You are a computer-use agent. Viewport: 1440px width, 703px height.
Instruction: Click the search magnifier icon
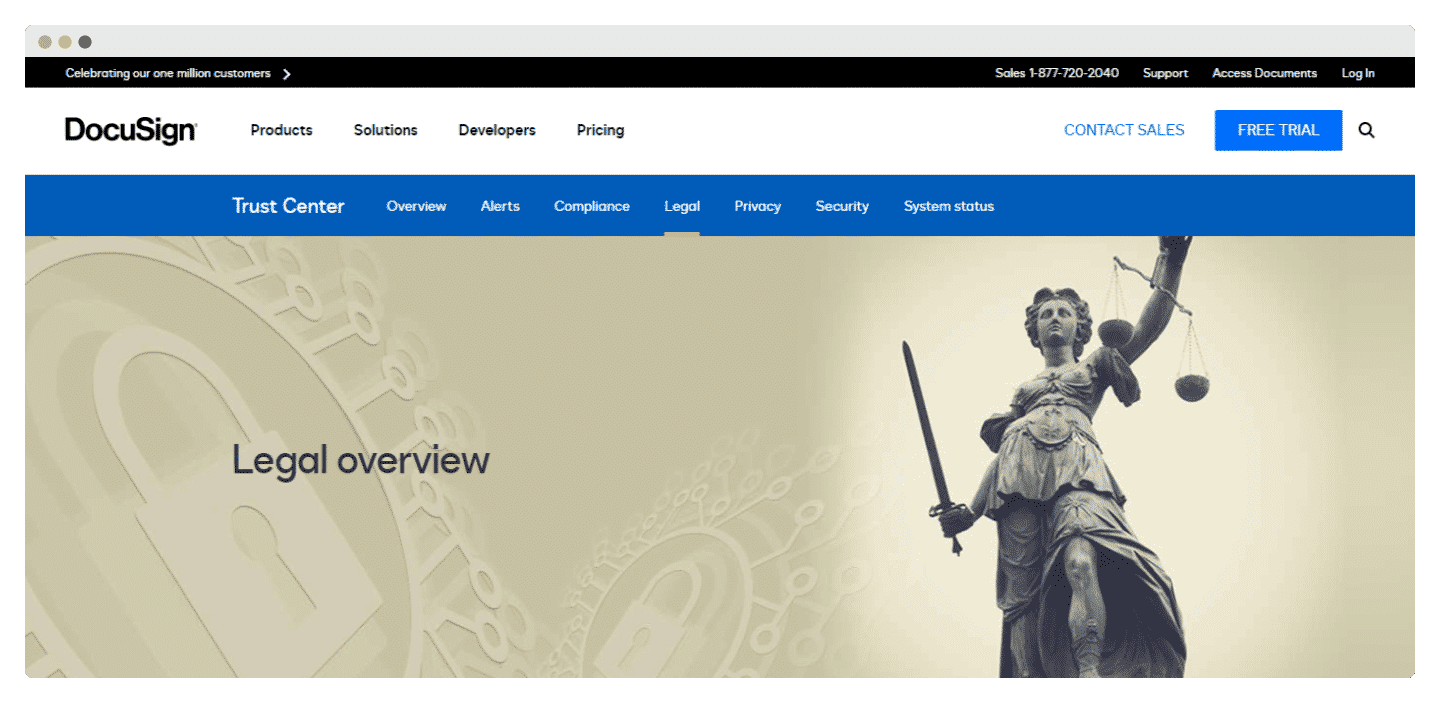pos(1366,130)
